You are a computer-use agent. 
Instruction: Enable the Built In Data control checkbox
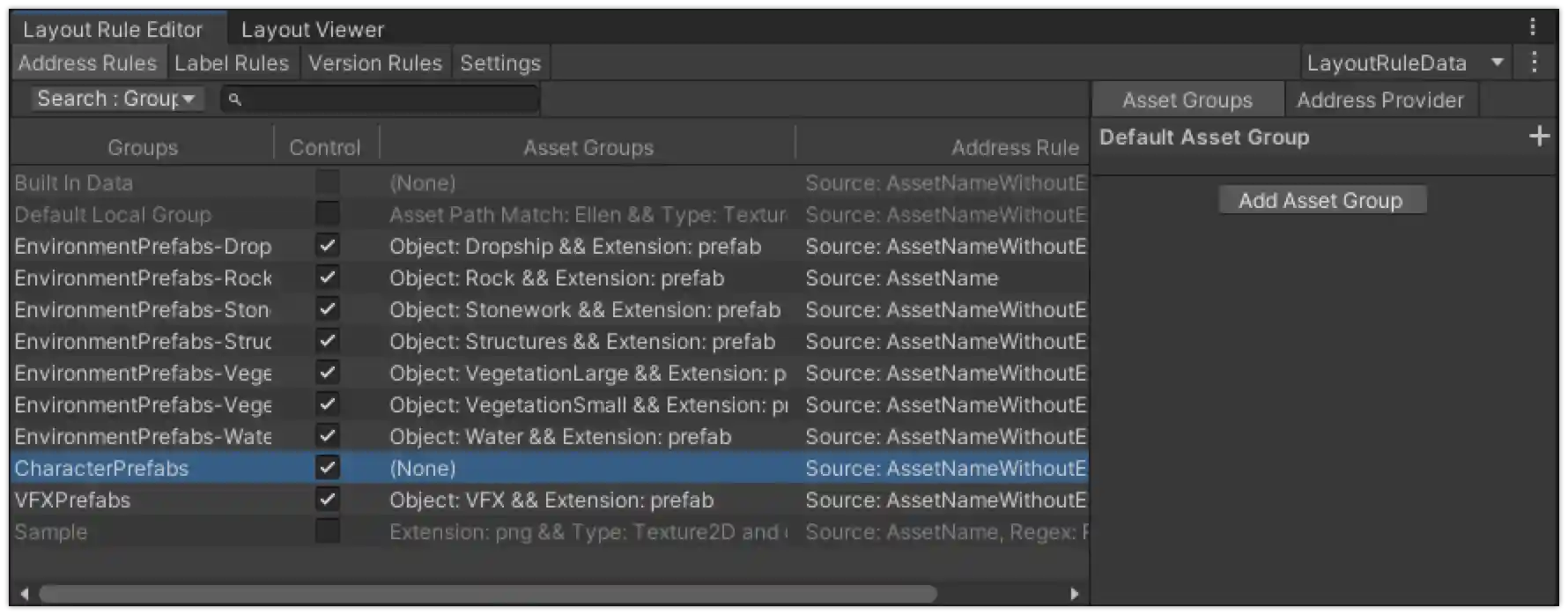click(327, 182)
